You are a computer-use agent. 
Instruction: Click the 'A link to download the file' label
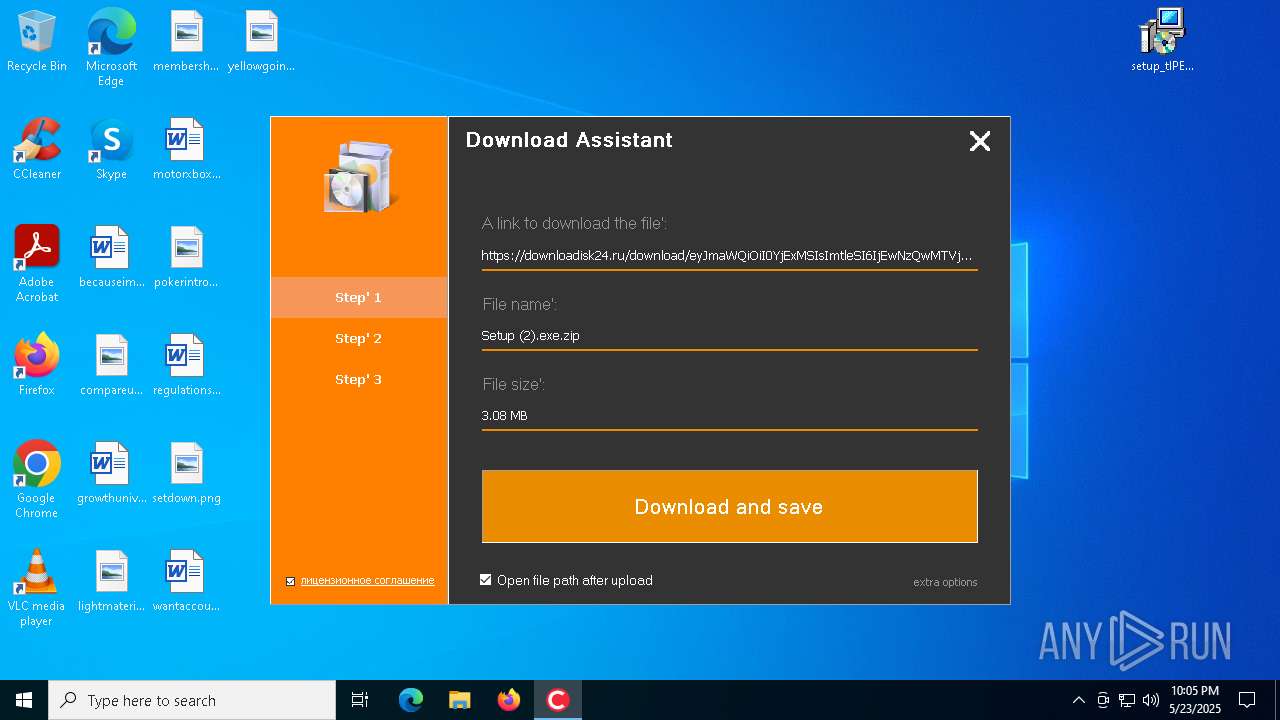(x=574, y=224)
